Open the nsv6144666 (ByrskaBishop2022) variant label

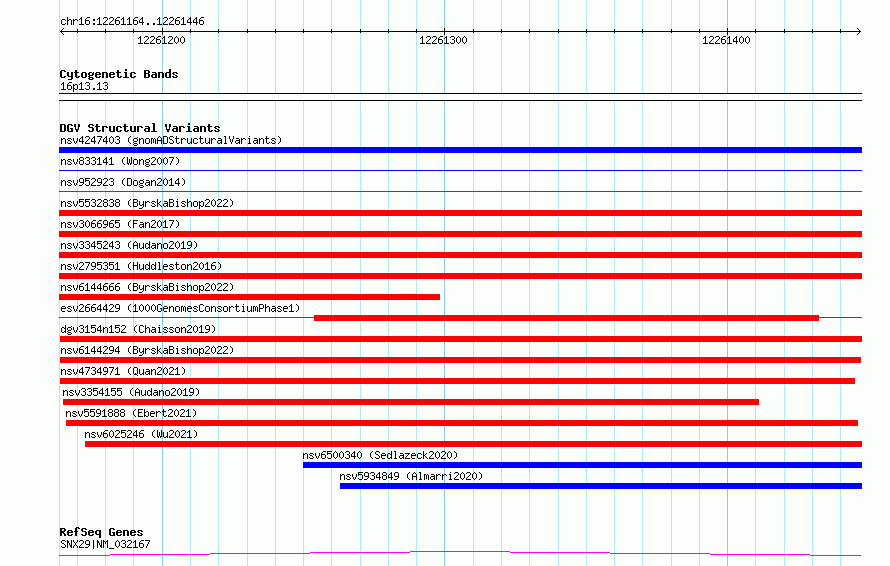[147, 287]
